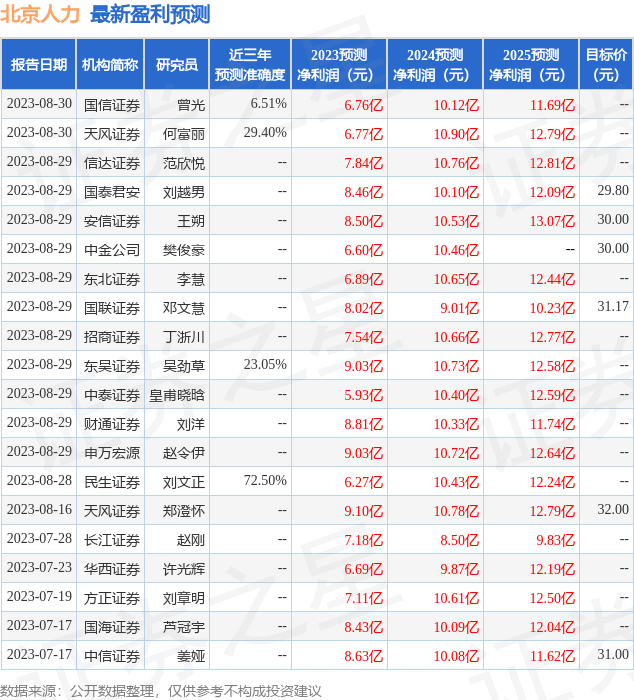Click the 国海证券 institution cell

(x=112, y=628)
